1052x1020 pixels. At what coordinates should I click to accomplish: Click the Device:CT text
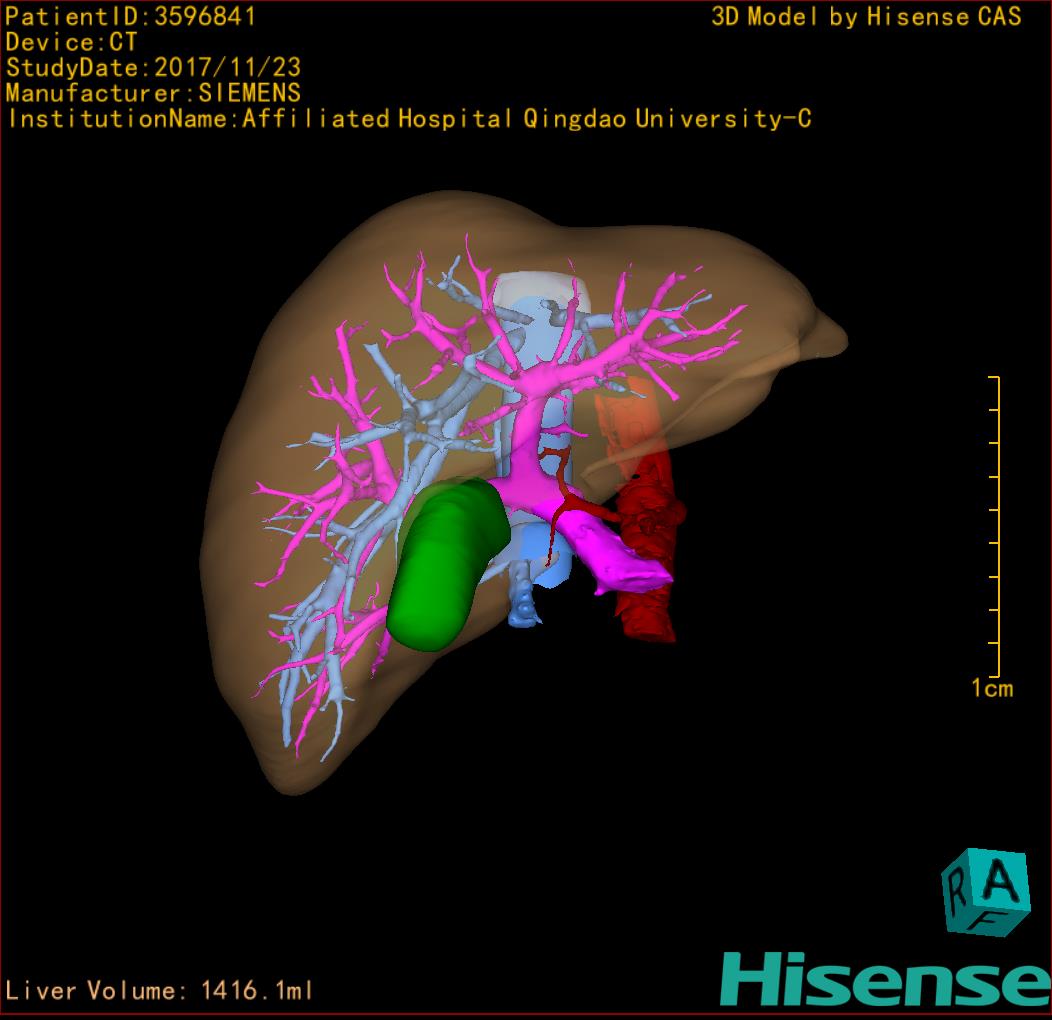(71, 42)
